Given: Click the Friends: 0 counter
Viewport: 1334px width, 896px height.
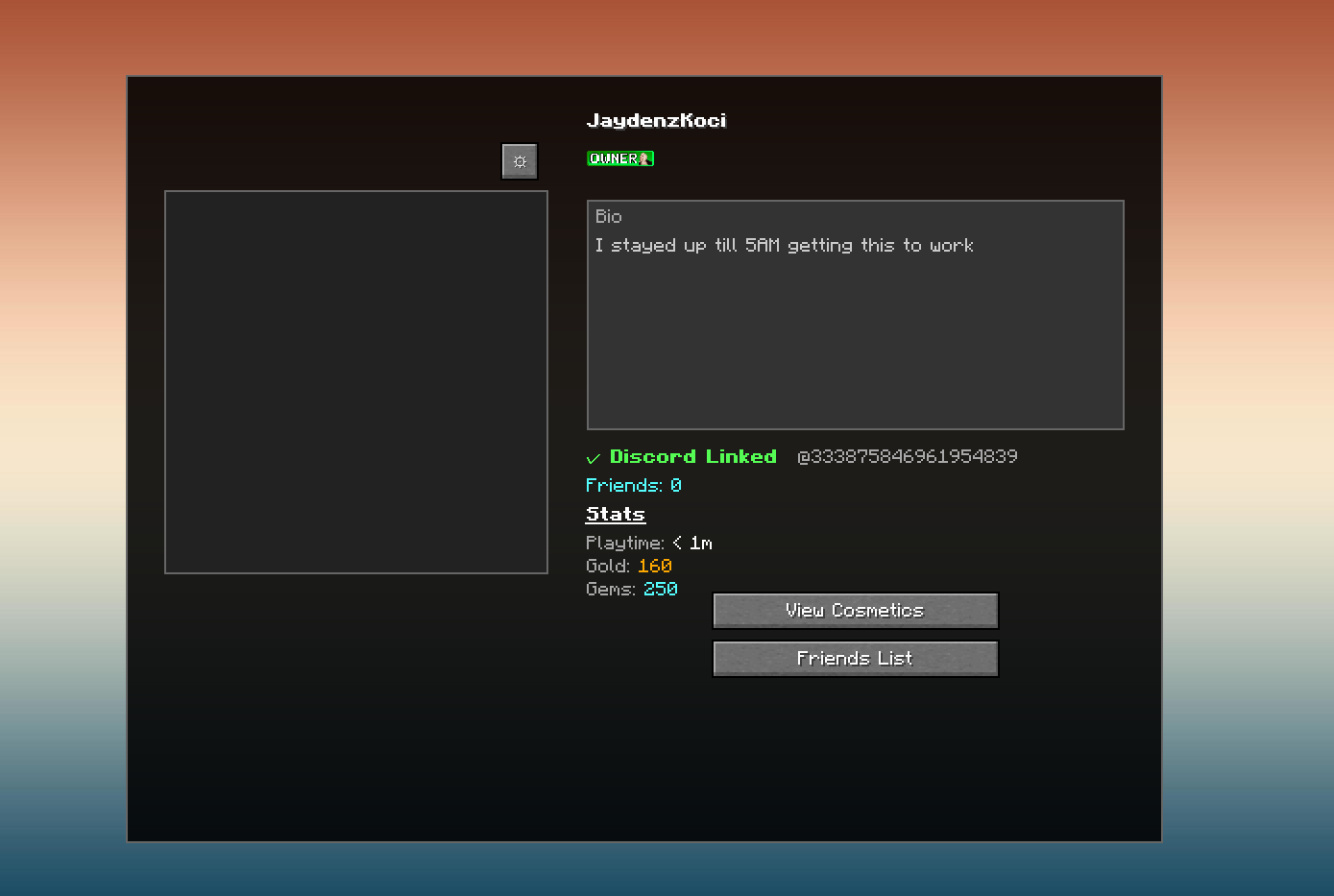Looking at the screenshot, I should (x=634, y=486).
